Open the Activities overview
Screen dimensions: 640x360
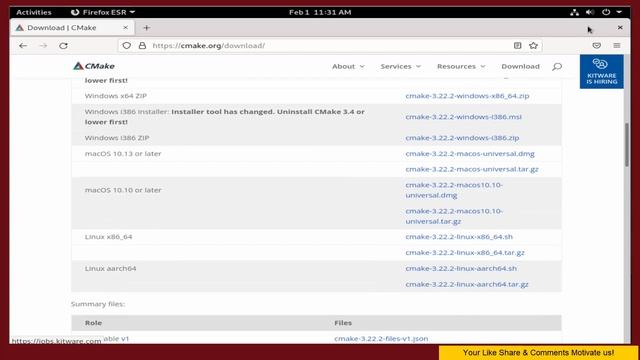pyautogui.click(x=34, y=12)
